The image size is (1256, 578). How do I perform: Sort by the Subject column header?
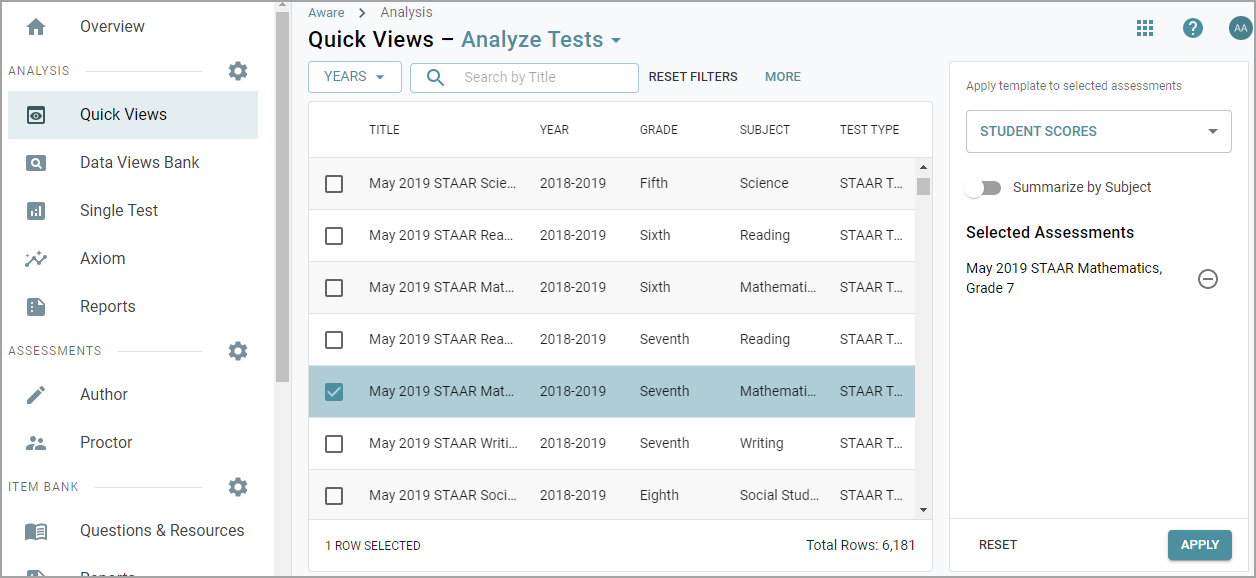[x=765, y=130]
